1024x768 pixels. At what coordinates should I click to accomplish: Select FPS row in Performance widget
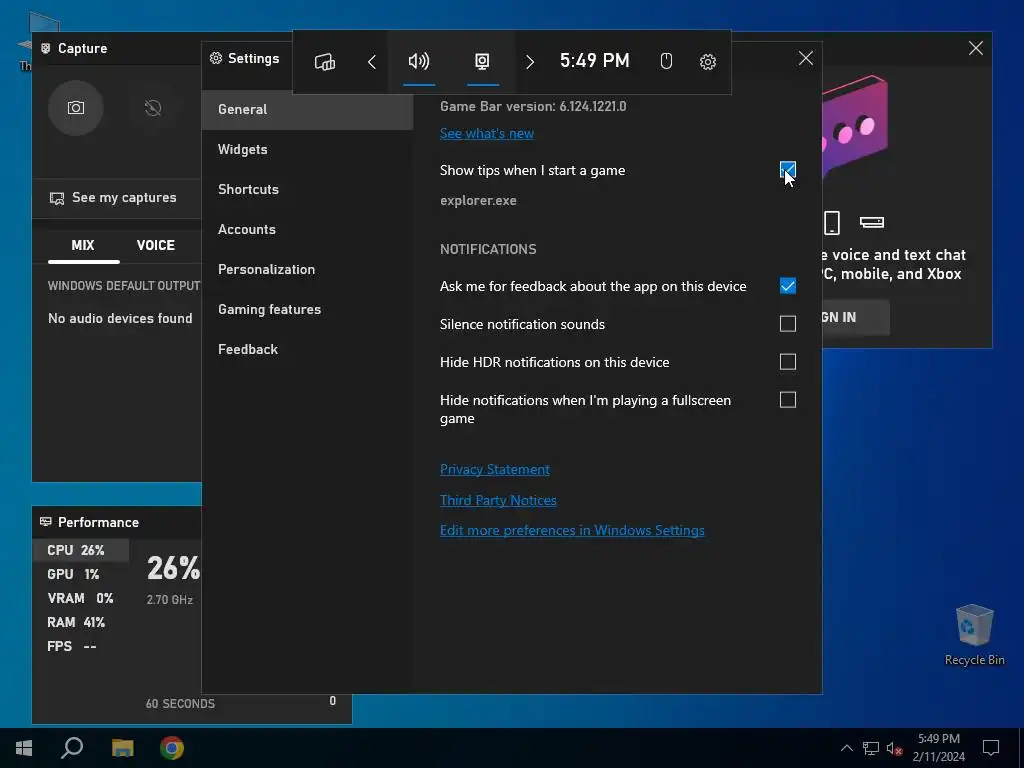point(81,647)
